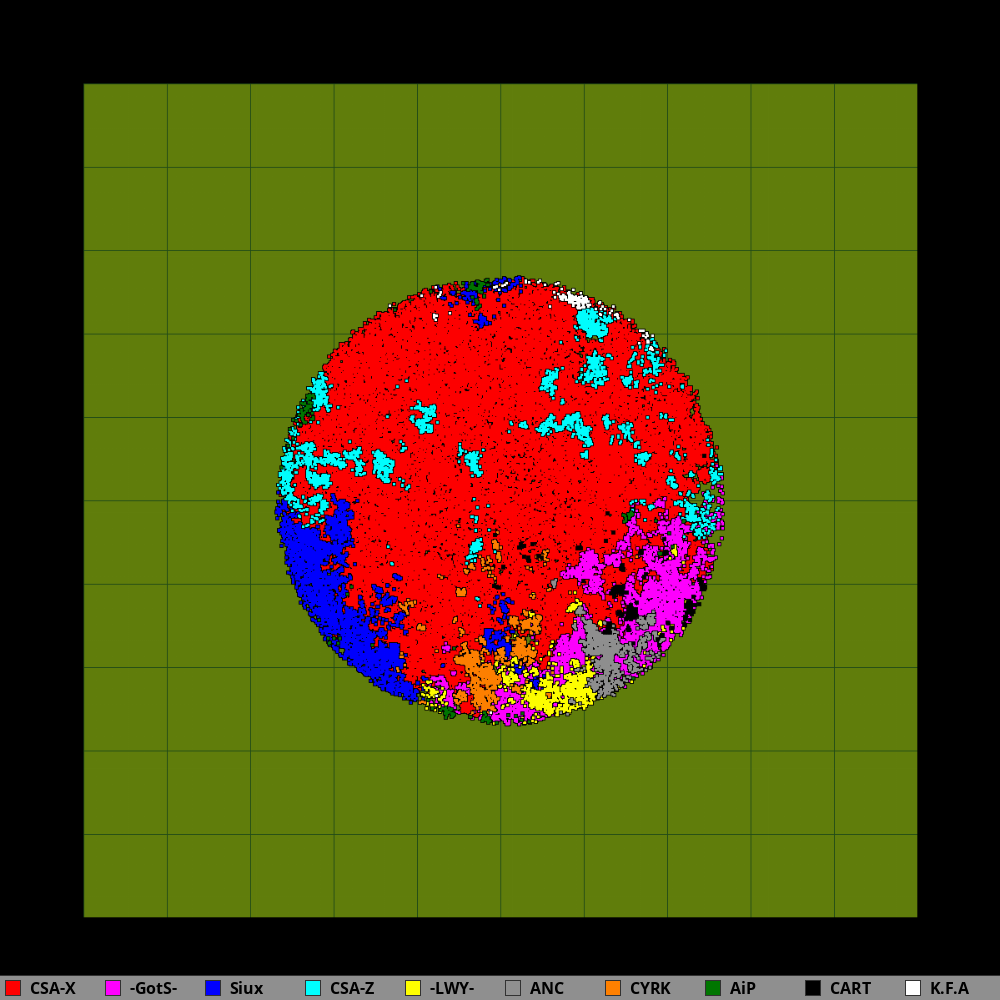Click the AiP legend text
The height and width of the screenshot is (1000, 1000).
(743, 988)
